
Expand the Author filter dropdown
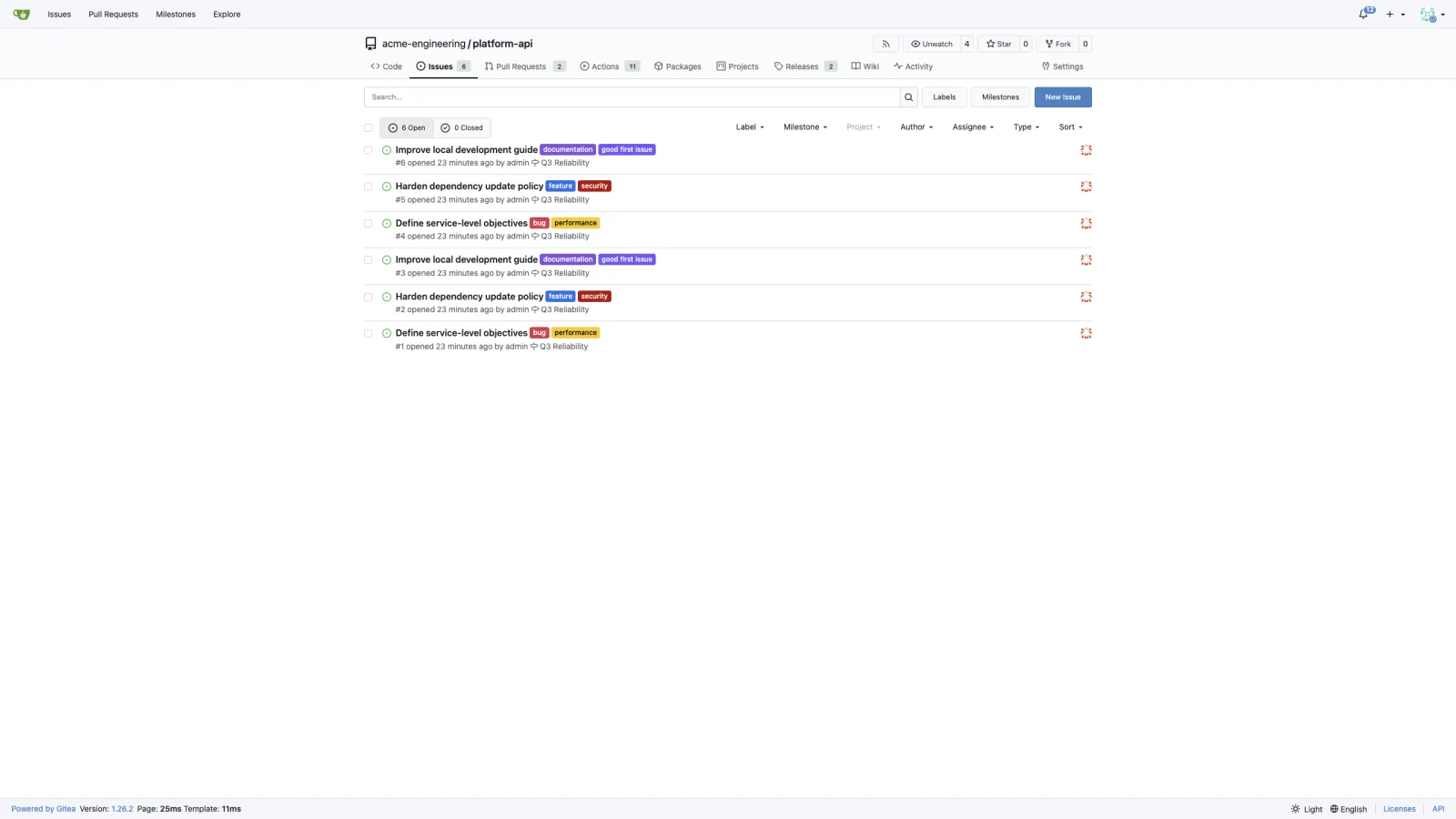(916, 127)
